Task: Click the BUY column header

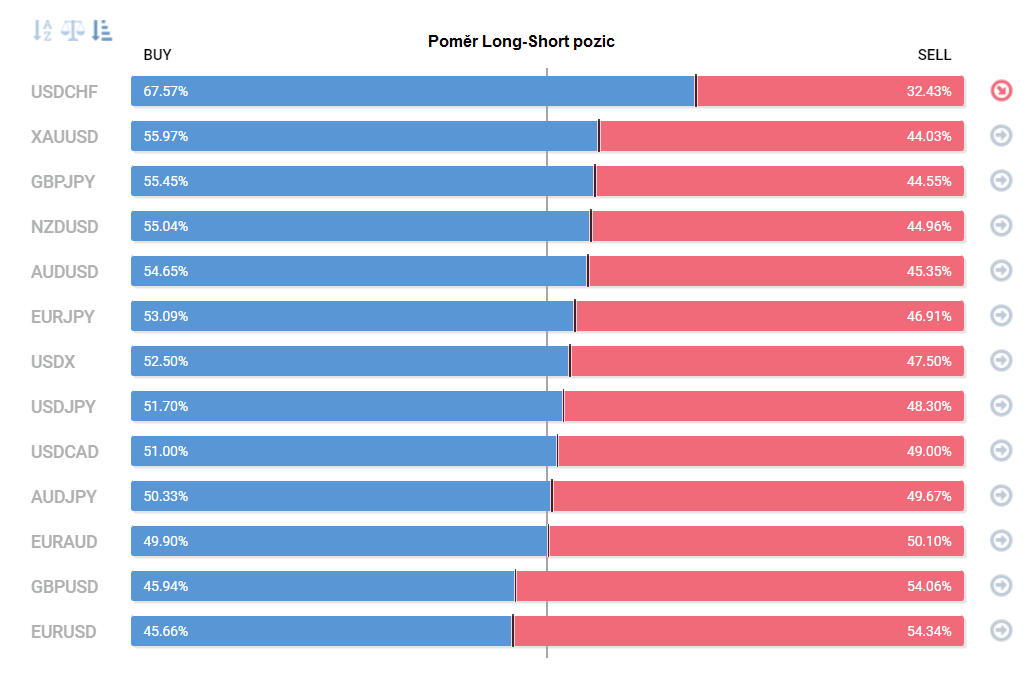Action: click(157, 55)
